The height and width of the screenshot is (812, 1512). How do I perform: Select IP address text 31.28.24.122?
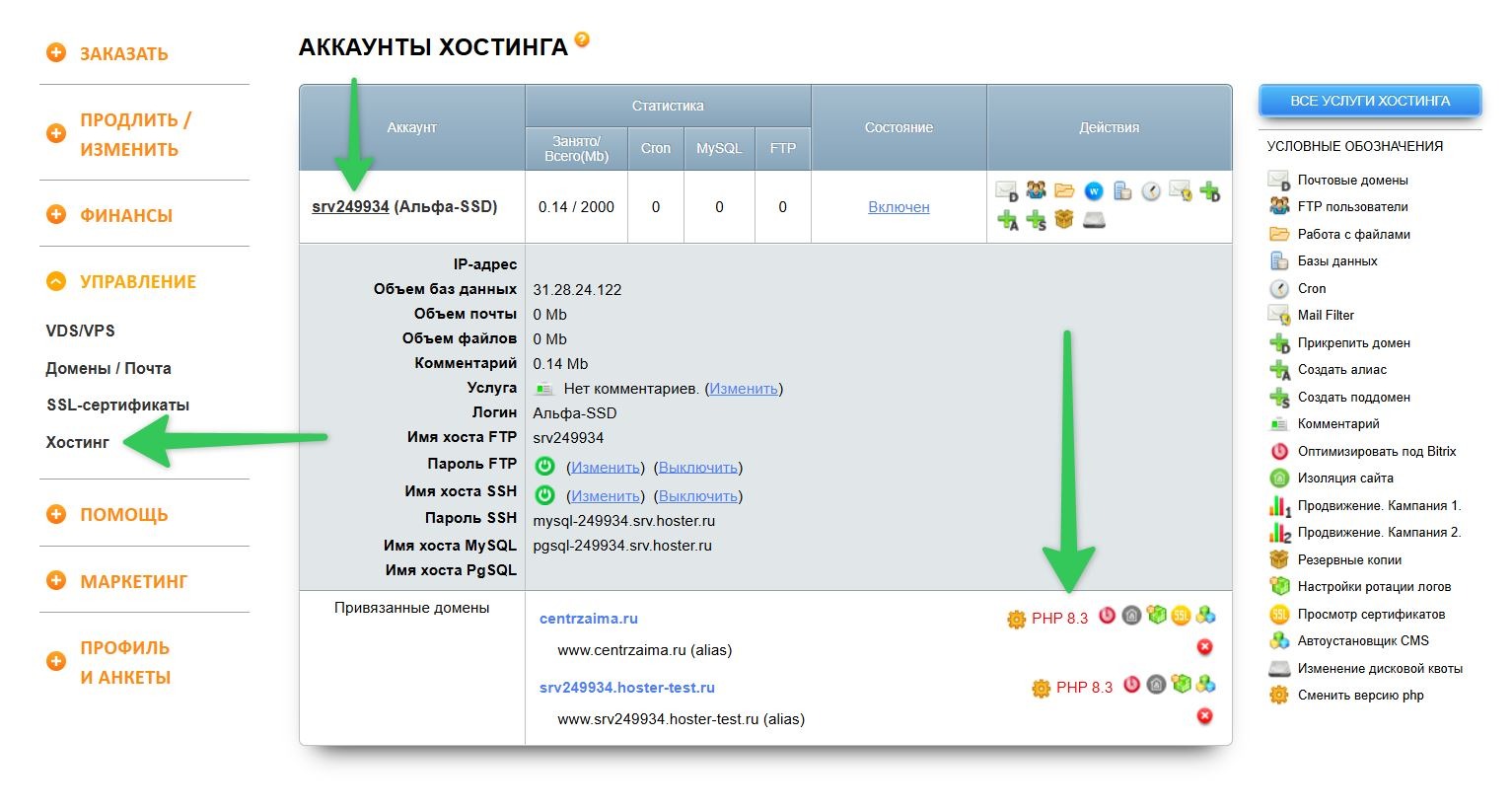[x=577, y=290]
